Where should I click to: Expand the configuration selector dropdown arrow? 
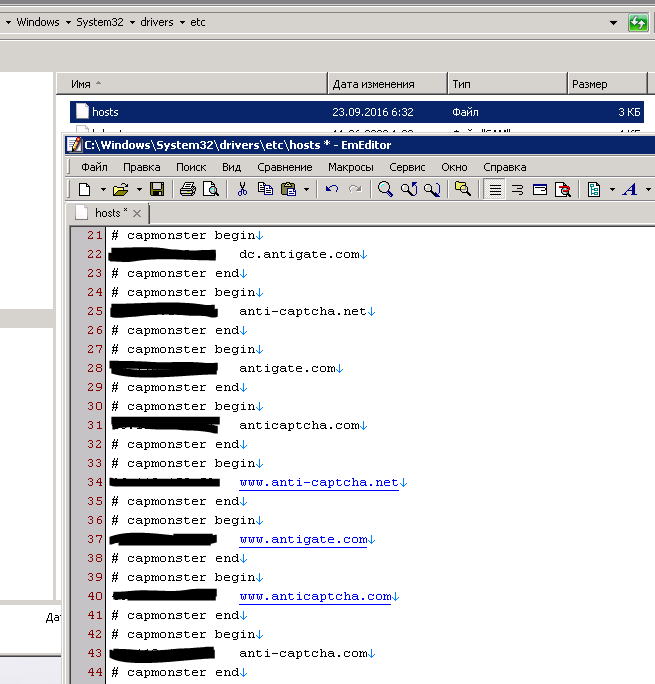click(x=612, y=190)
